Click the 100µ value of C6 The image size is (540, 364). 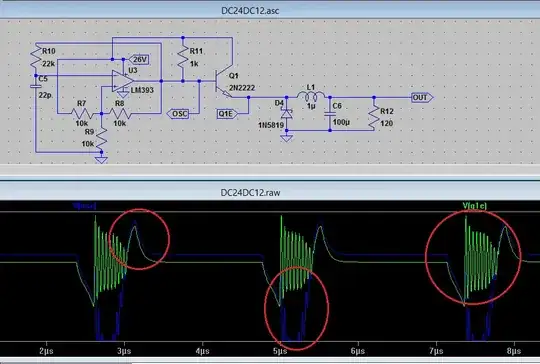(x=341, y=122)
